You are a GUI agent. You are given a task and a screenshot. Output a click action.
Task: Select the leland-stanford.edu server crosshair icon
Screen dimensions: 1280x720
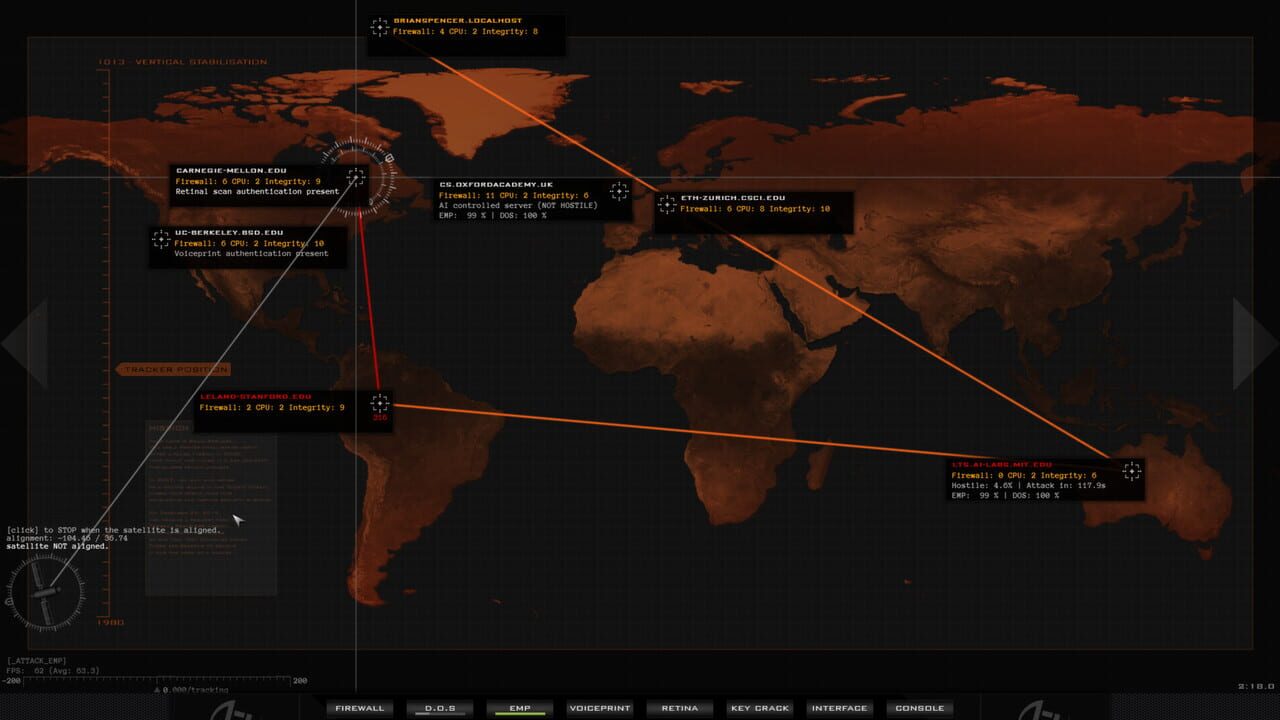(379, 402)
